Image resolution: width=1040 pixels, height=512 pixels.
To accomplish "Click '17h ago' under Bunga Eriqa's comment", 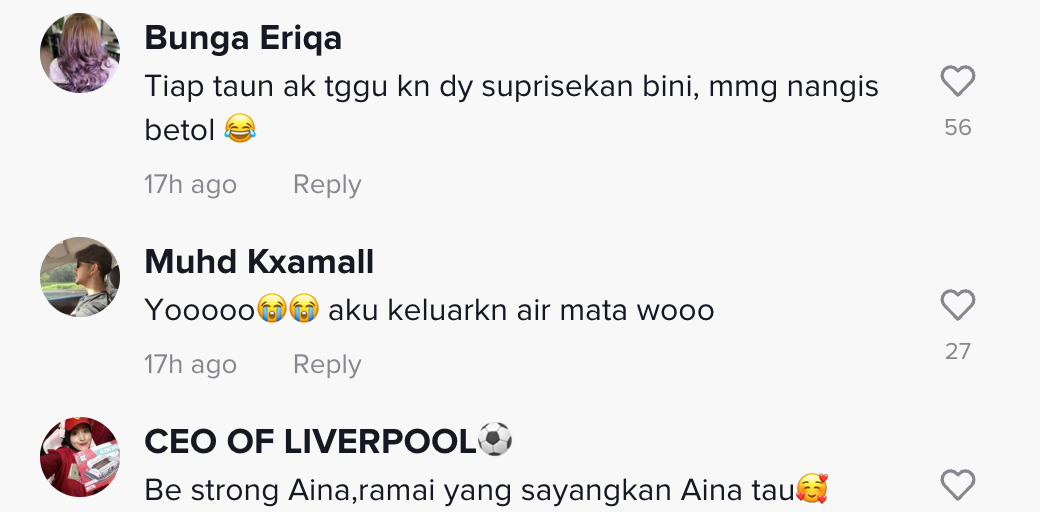I will (x=190, y=184).
